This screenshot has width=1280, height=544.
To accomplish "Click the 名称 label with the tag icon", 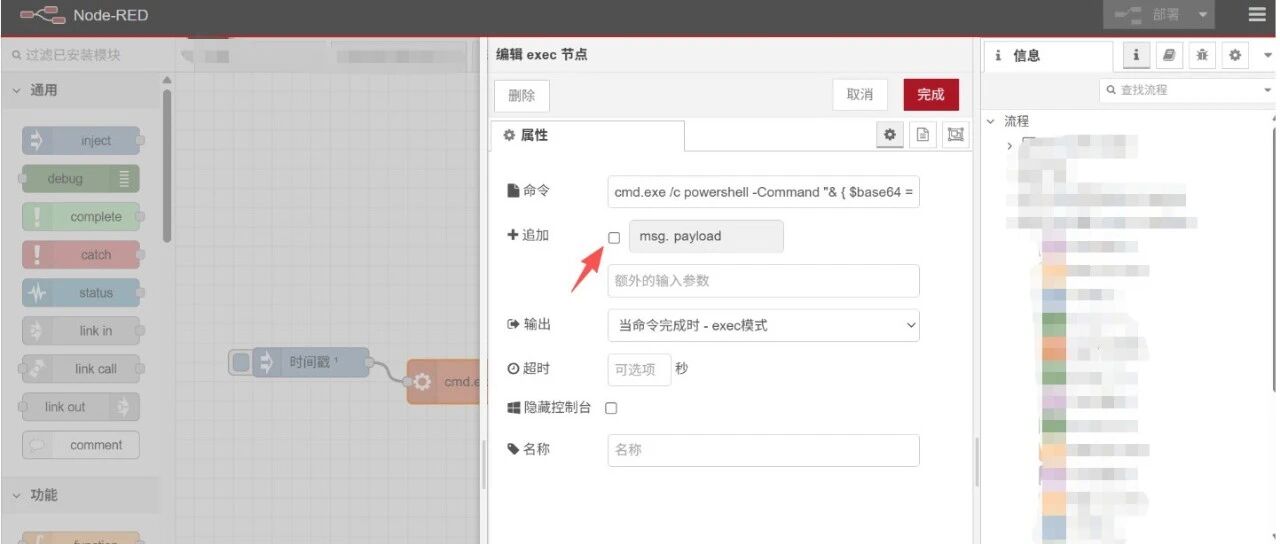I will 529,449.
